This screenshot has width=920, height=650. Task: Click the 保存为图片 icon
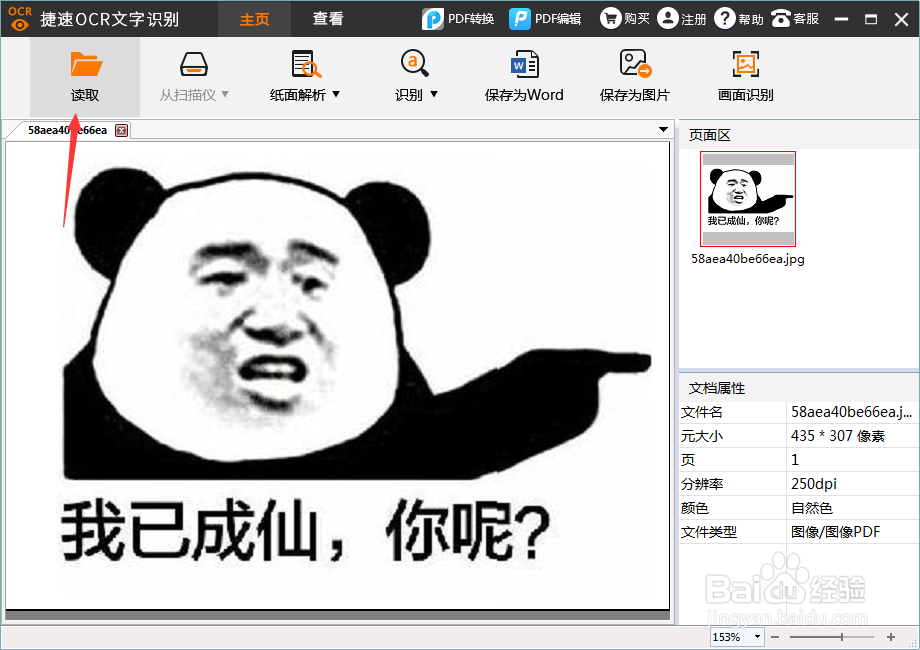tap(635, 63)
